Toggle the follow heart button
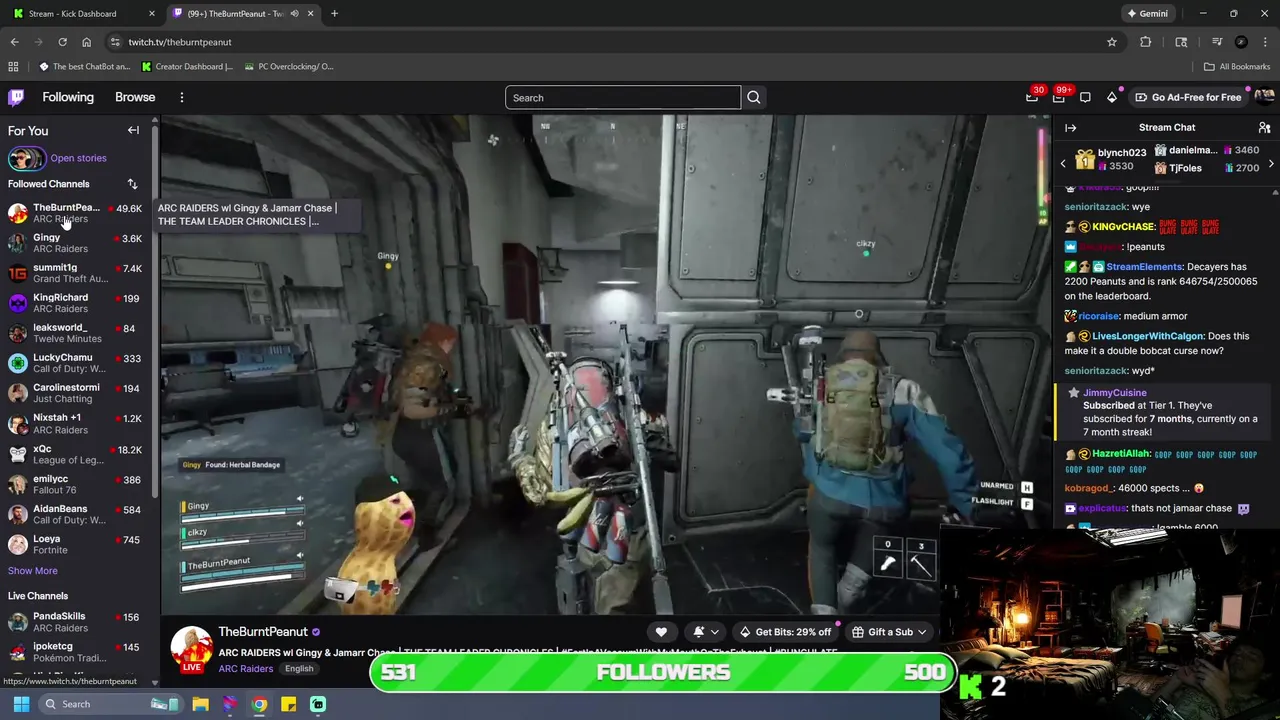Image resolution: width=1280 pixels, height=720 pixels. point(661,632)
